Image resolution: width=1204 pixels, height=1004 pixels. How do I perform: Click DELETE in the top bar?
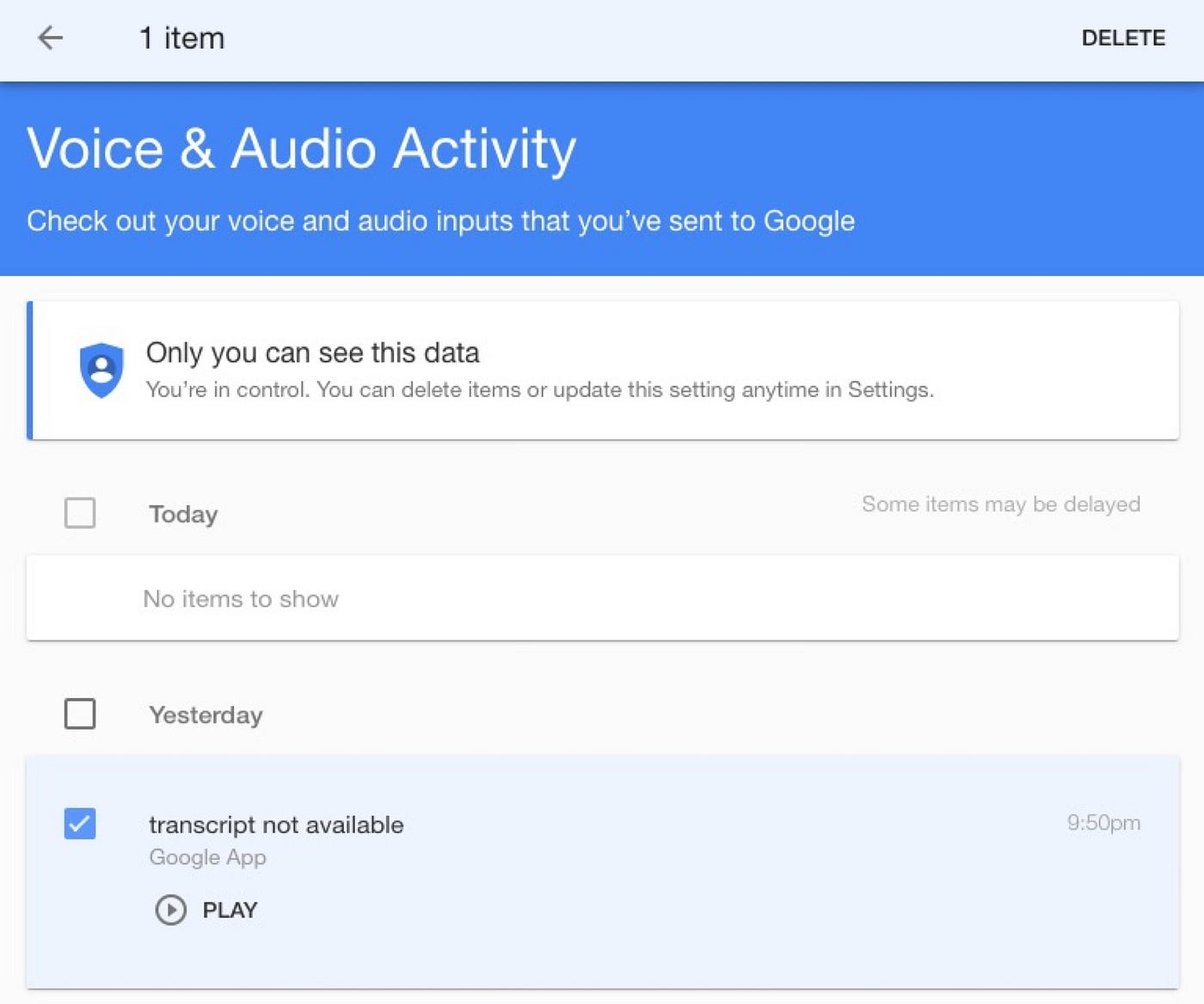[1123, 38]
